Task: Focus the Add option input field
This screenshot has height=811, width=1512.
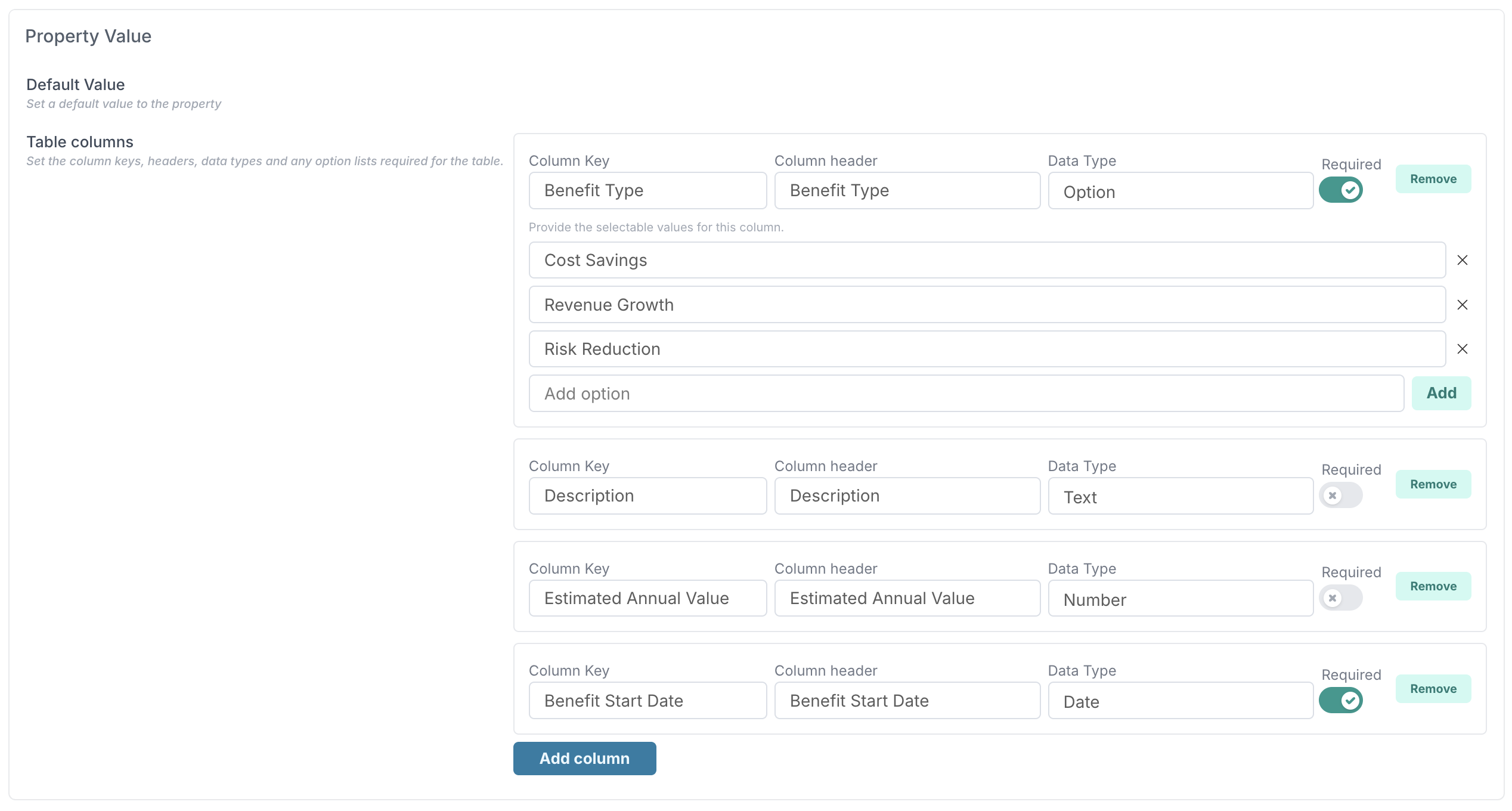Action: (966, 394)
